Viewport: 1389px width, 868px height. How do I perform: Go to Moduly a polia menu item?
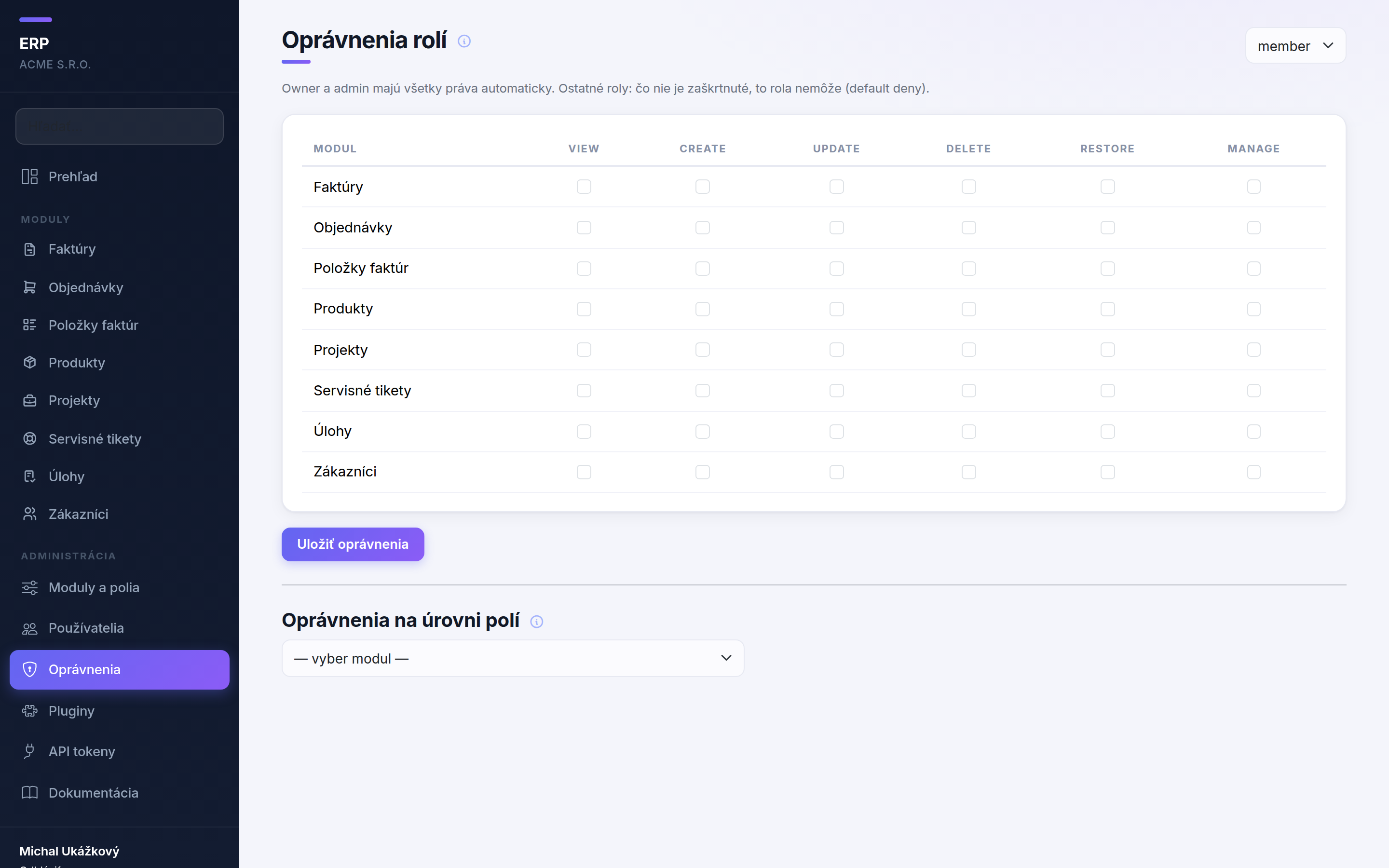pyautogui.click(x=120, y=587)
